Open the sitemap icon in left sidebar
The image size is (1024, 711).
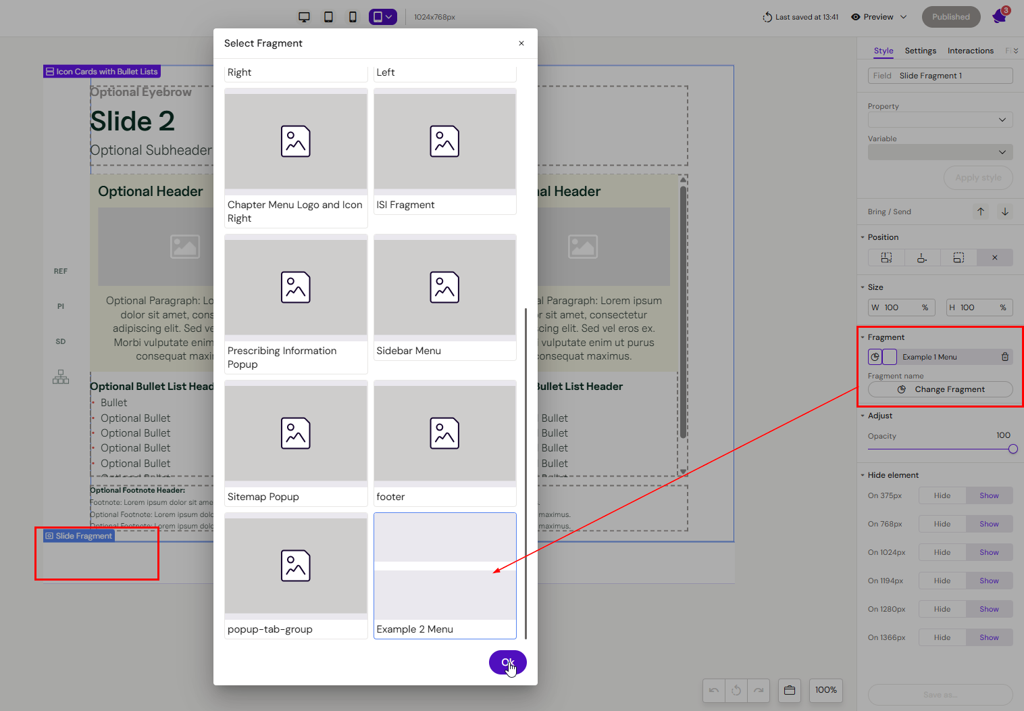[x=61, y=377]
